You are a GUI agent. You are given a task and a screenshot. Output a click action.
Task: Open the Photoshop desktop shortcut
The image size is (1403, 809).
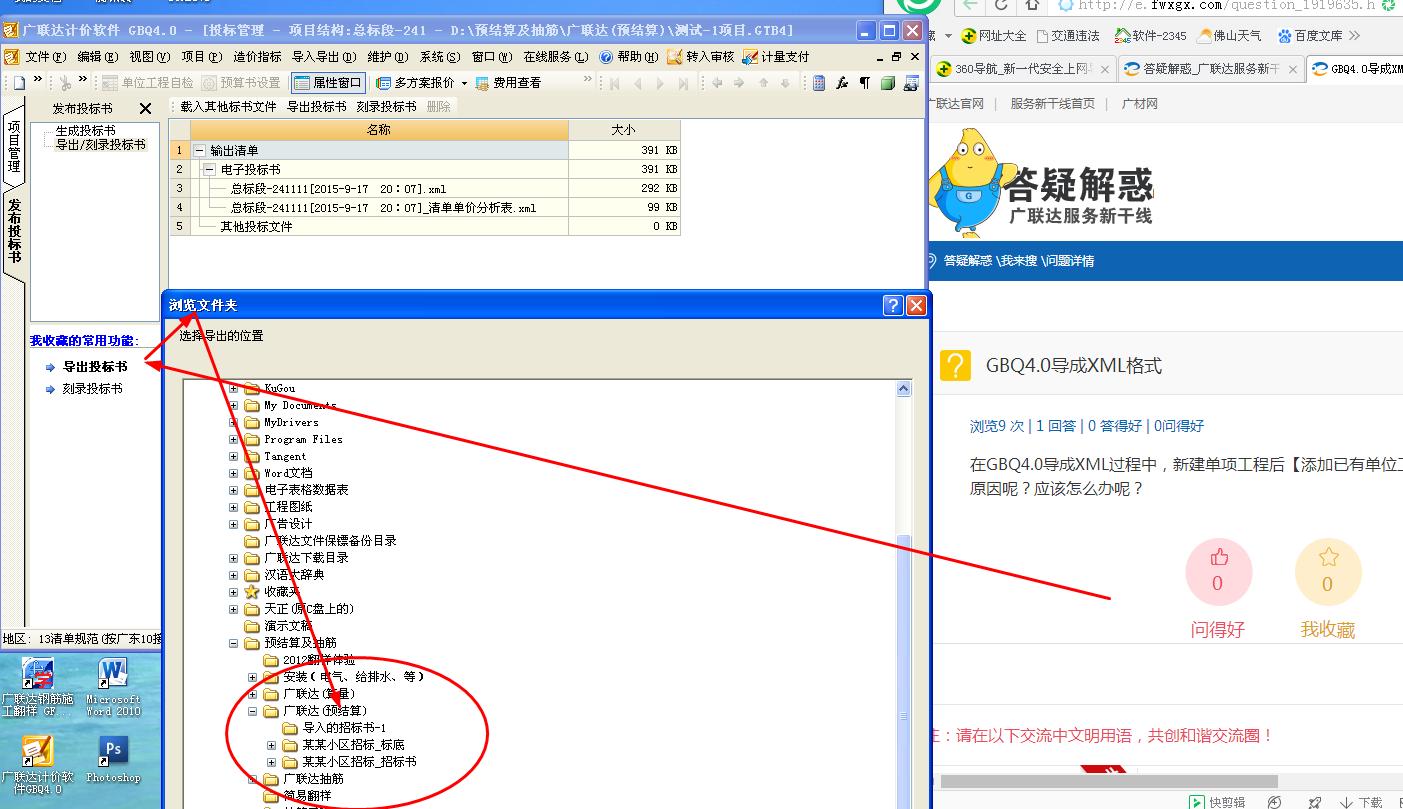coord(113,761)
